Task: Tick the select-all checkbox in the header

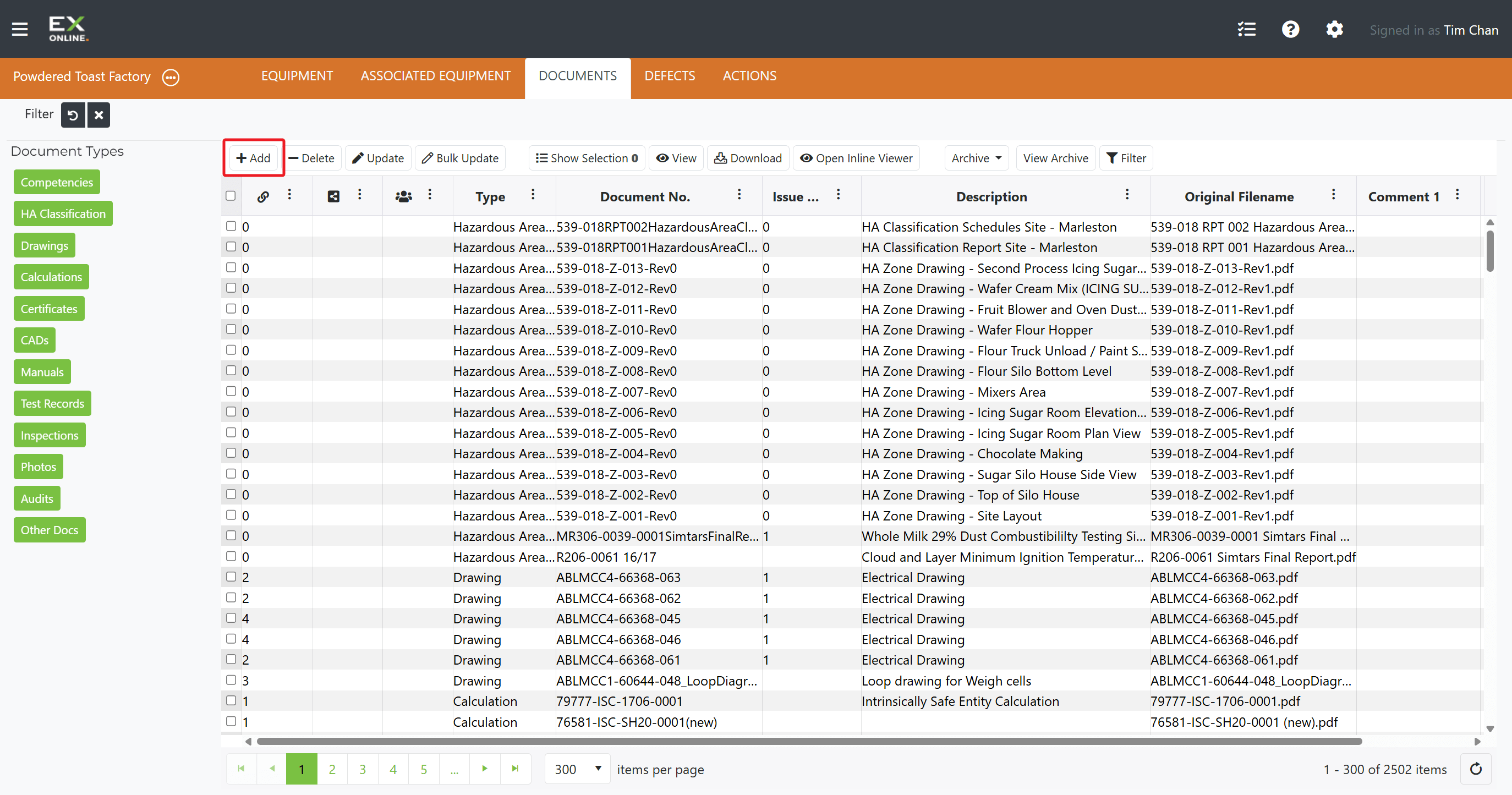Action: click(x=231, y=196)
